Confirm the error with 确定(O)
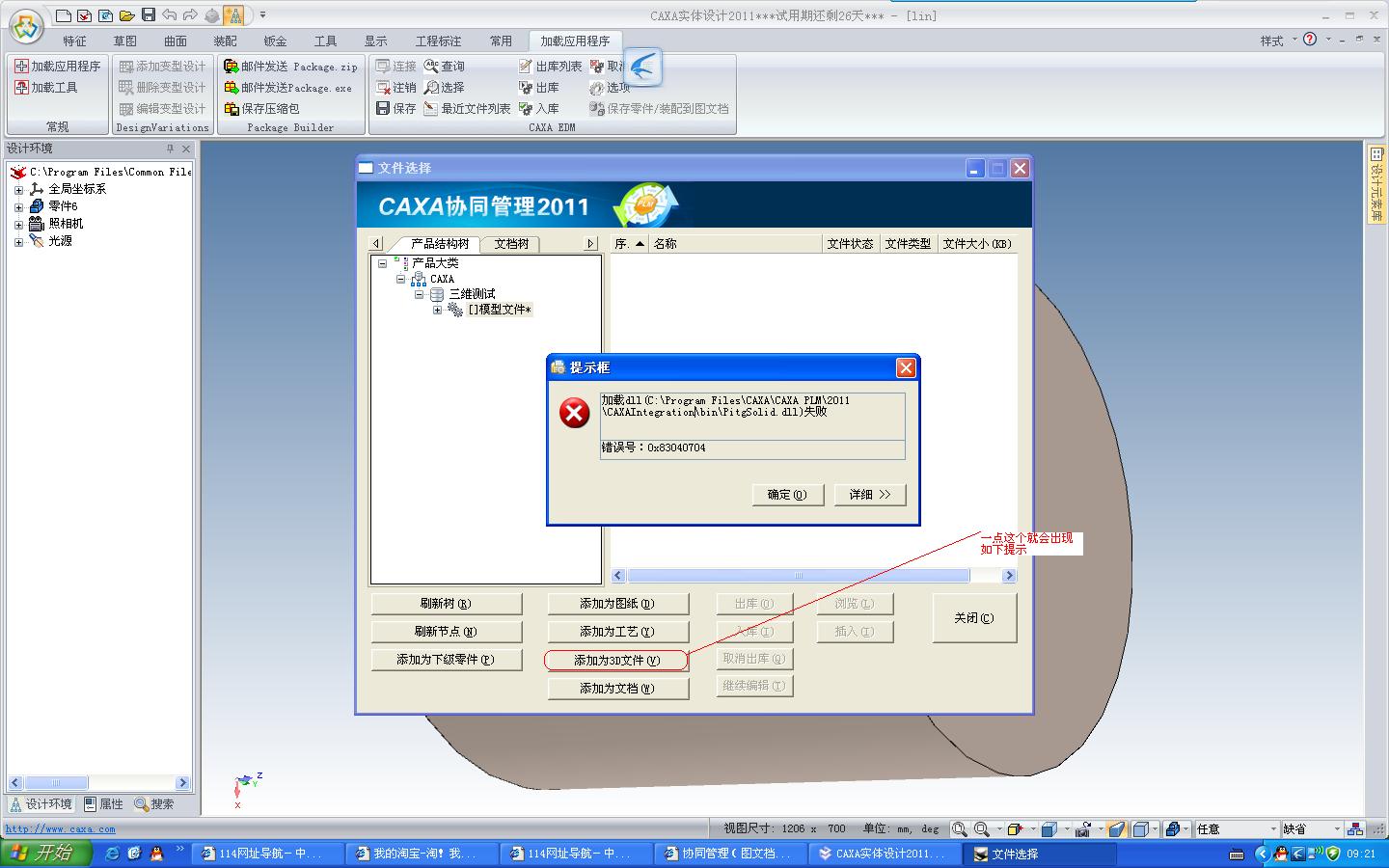1389x868 pixels. click(x=787, y=495)
